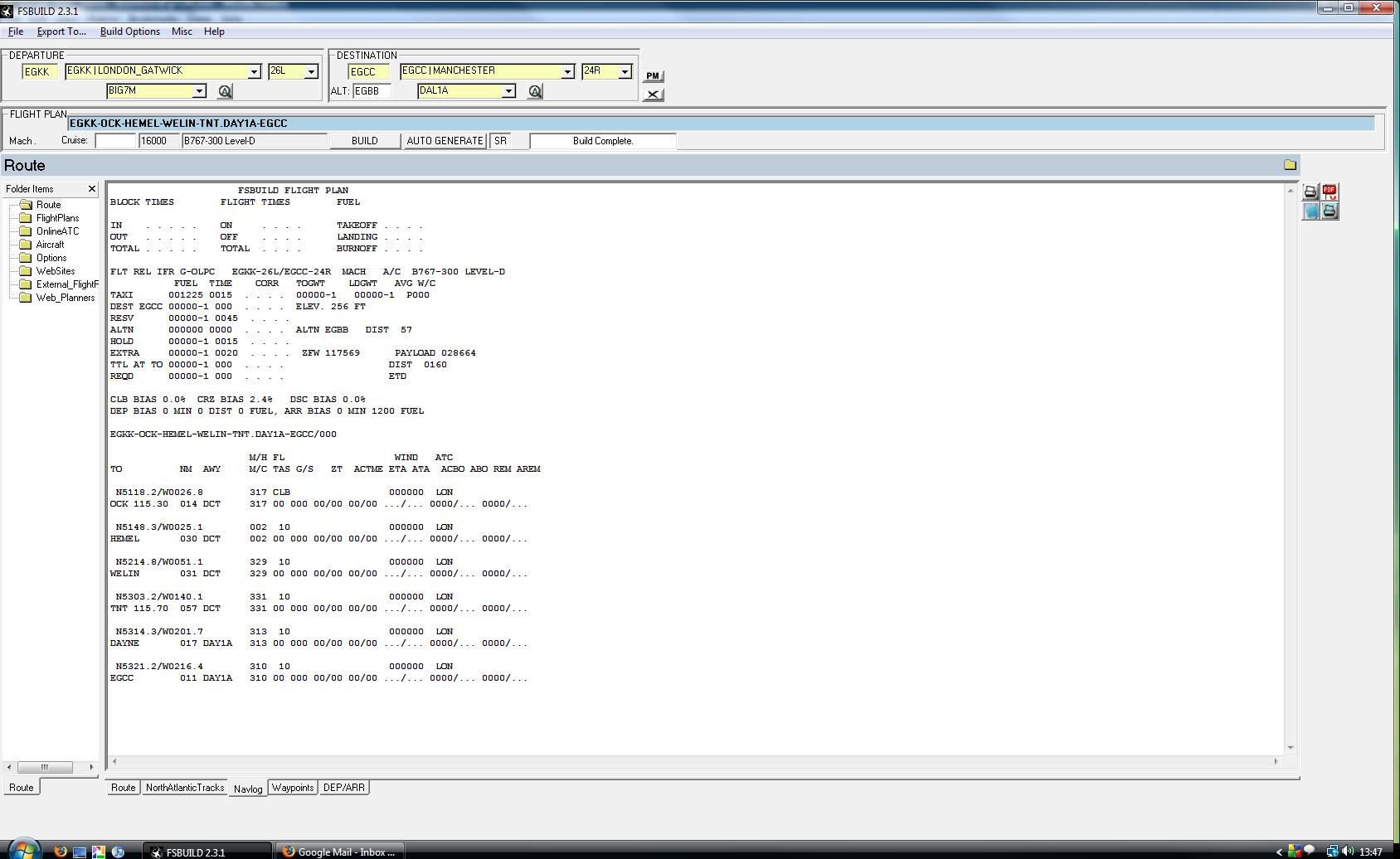
Task: Click the BUILD button
Action: (x=365, y=141)
